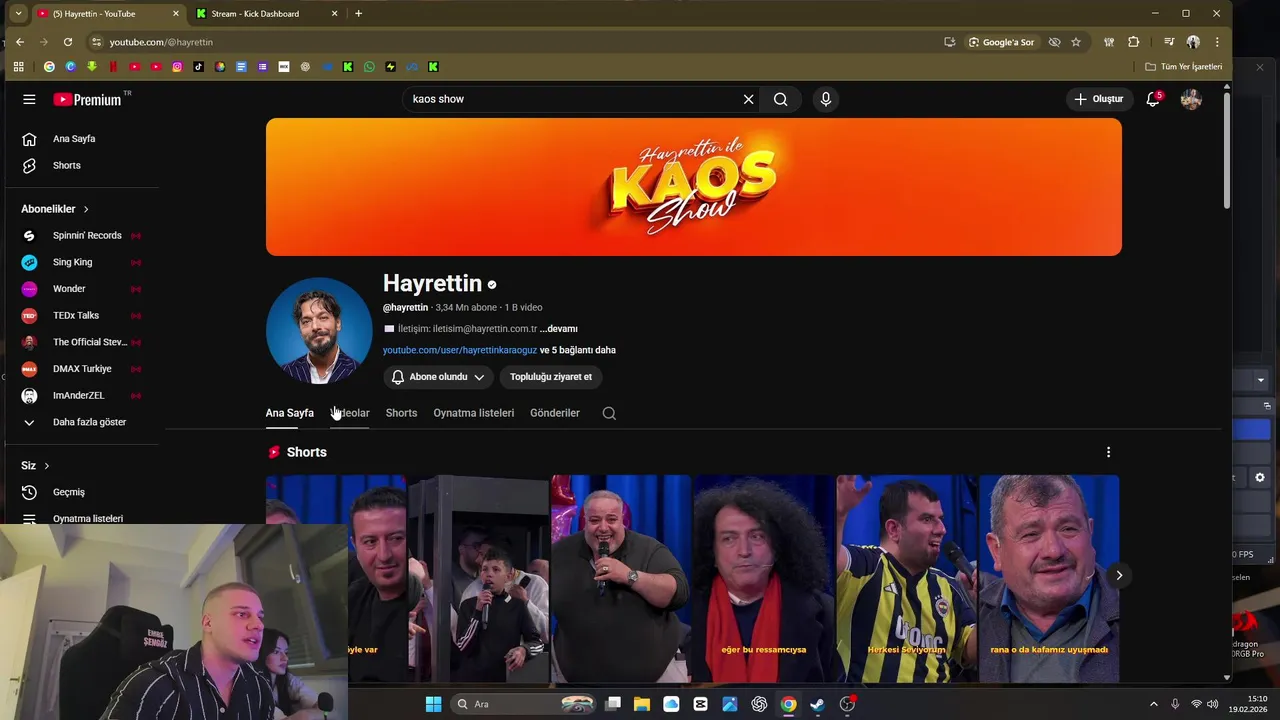The width and height of the screenshot is (1280, 720).
Task: Submit search with the magnifier button
Action: click(x=780, y=99)
